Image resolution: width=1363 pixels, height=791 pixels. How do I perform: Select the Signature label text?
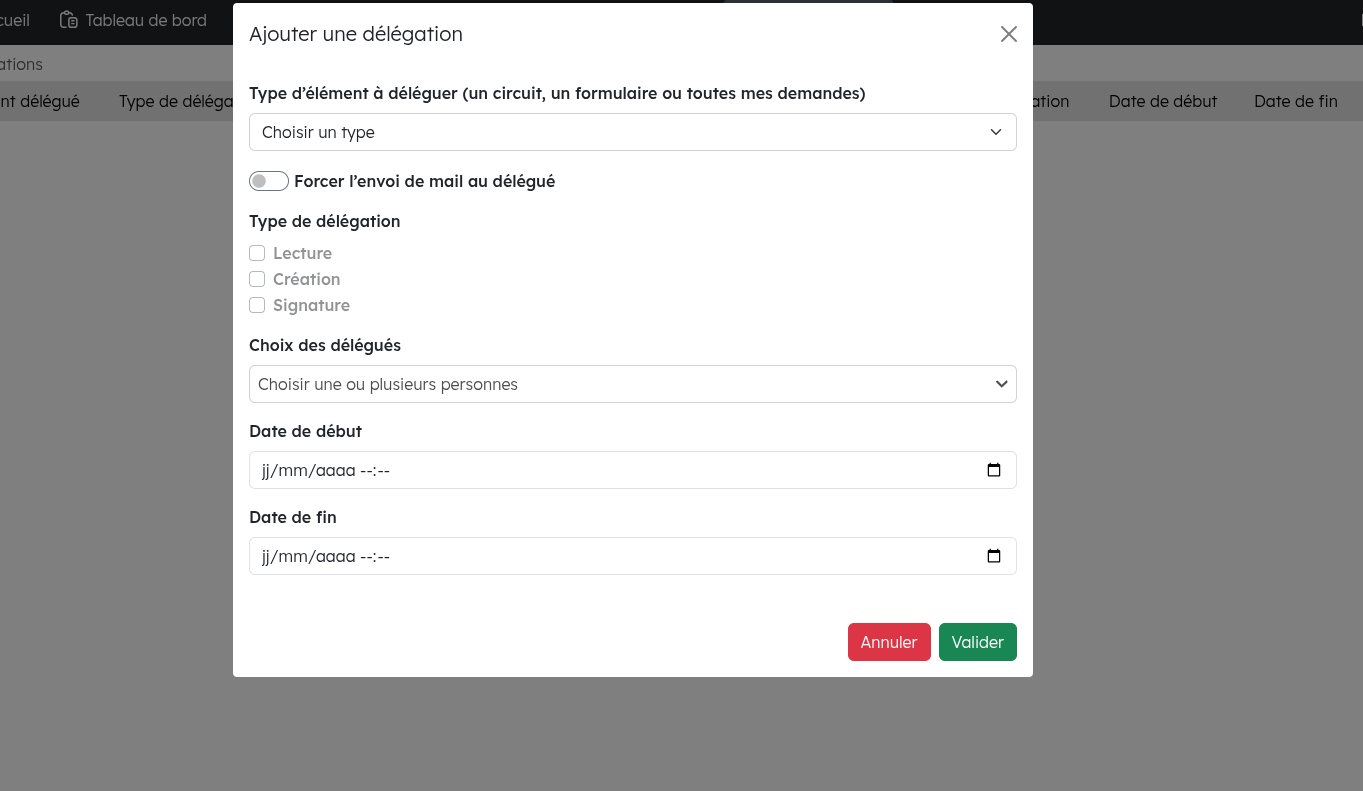click(x=311, y=305)
